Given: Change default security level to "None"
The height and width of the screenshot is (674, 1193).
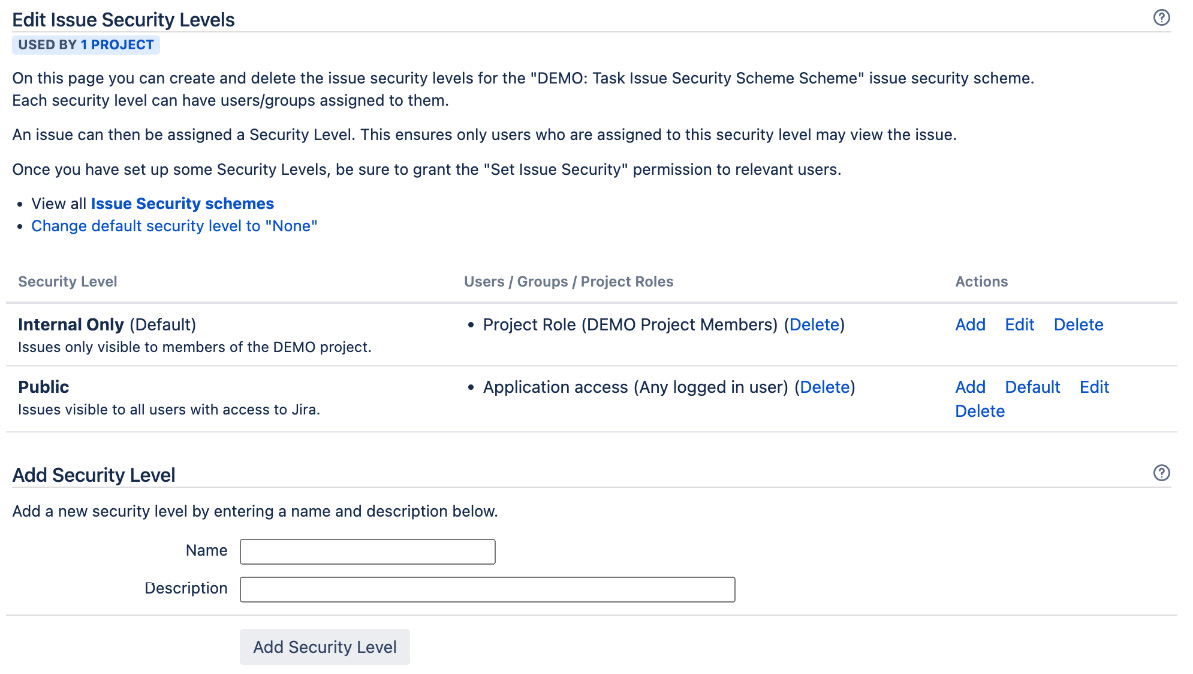Looking at the screenshot, I should coord(174,225).
